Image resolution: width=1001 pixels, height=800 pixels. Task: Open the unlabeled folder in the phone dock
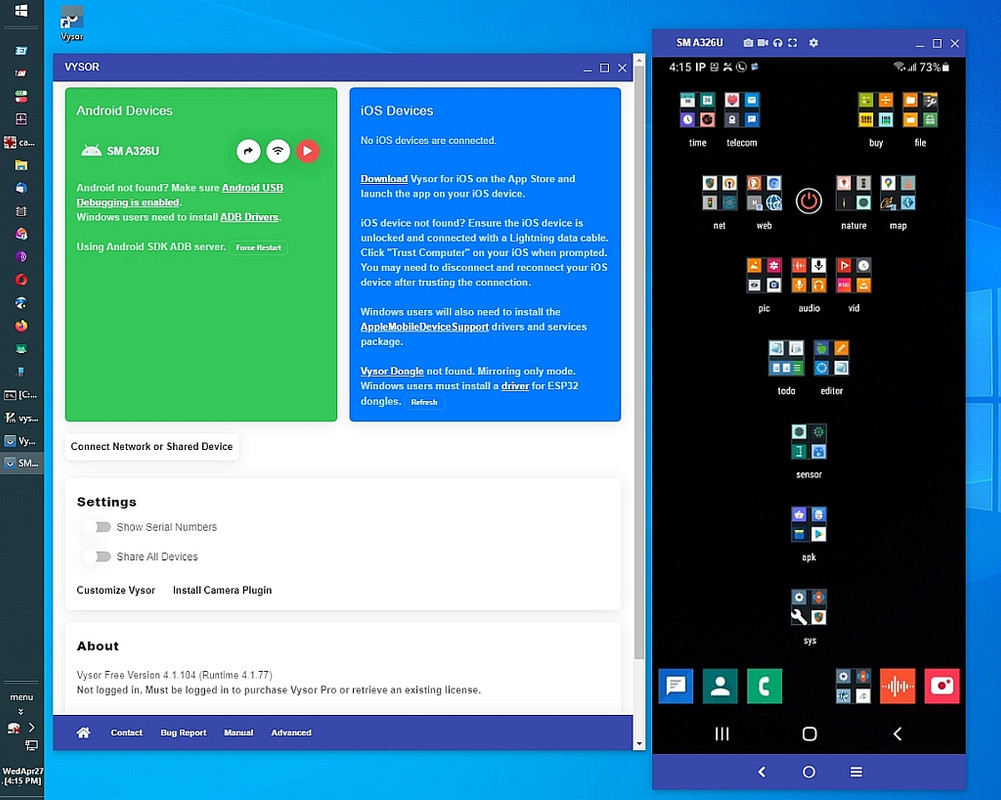coord(853,686)
